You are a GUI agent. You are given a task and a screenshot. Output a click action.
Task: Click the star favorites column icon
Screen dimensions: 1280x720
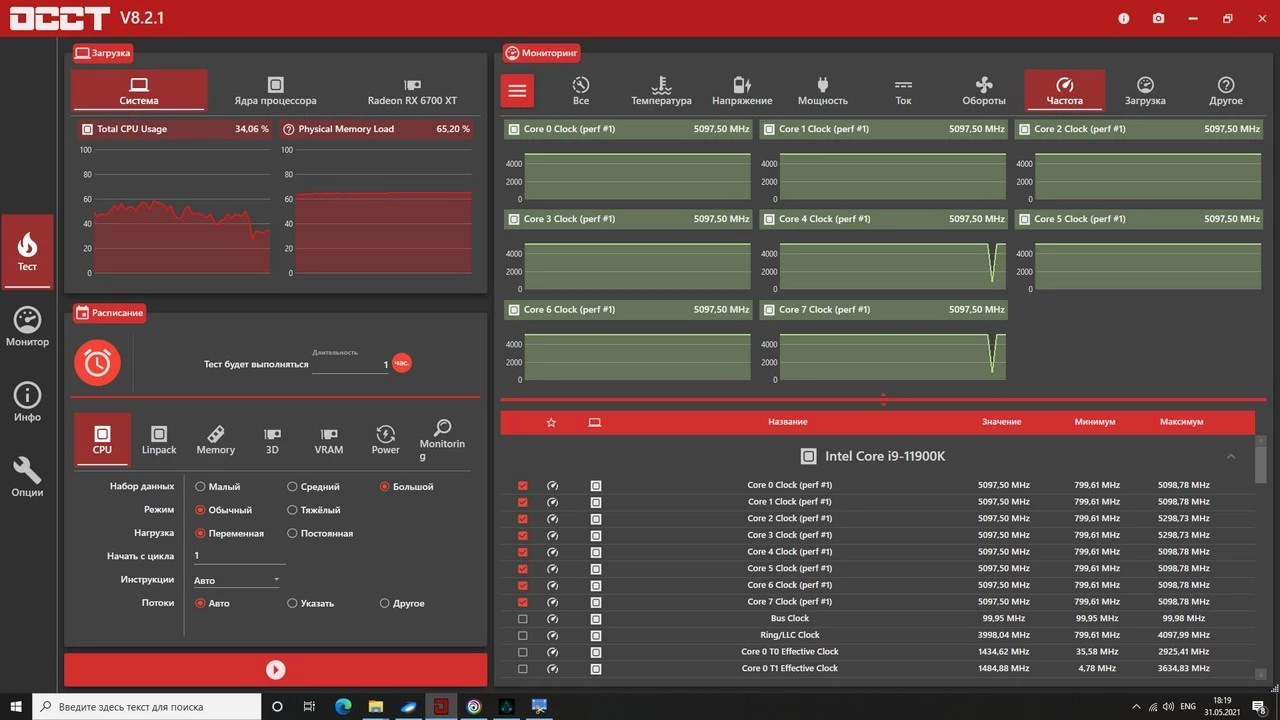coord(551,423)
